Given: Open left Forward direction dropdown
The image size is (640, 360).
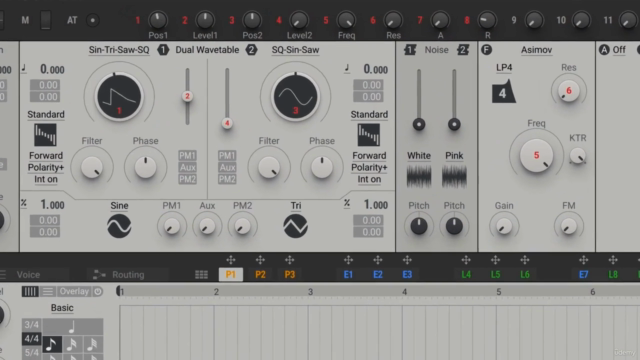Looking at the screenshot, I should [x=46, y=156].
